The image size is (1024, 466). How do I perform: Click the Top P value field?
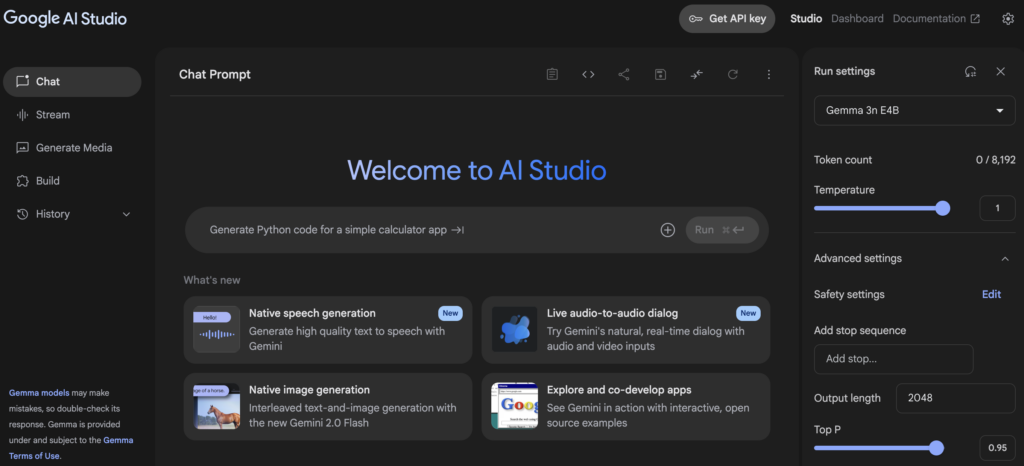click(997, 448)
